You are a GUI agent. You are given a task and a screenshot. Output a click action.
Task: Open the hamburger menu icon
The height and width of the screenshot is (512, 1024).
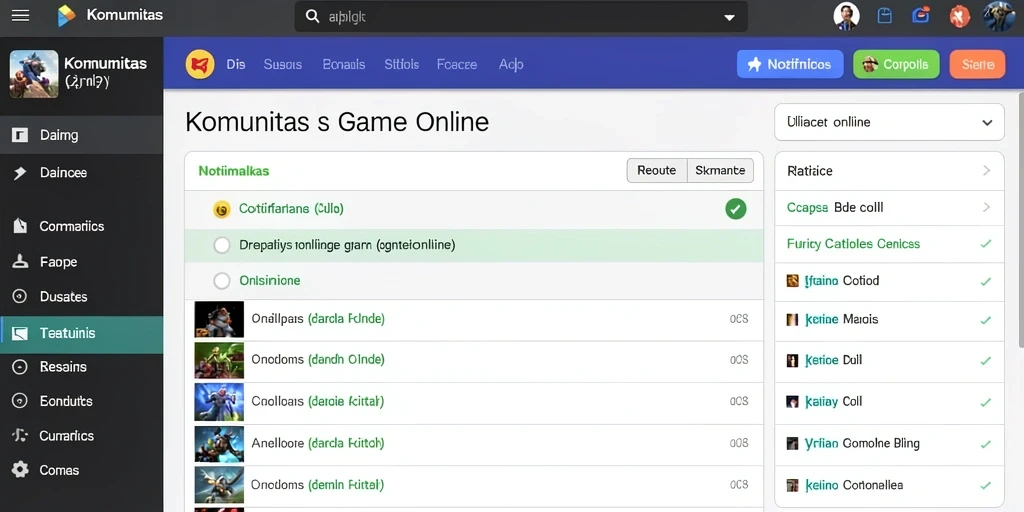(20, 16)
